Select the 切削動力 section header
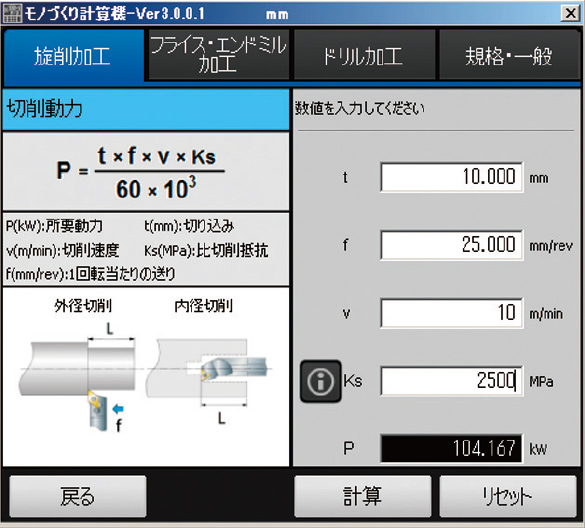Viewport: 585px width, 528px height. tap(146, 109)
